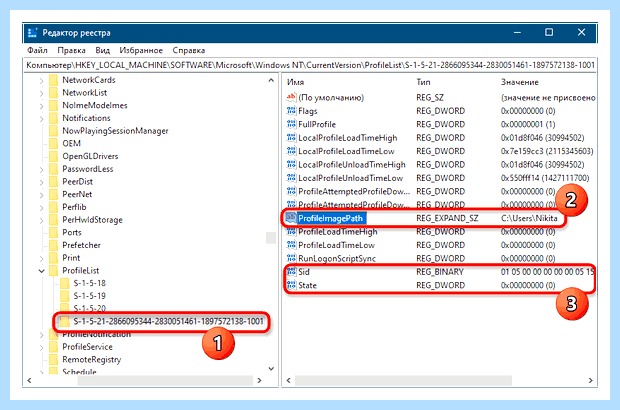Click the DWORD icon next to LocalProfileLoadTimeHigh
The height and width of the screenshot is (410, 620).
(x=291, y=138)
